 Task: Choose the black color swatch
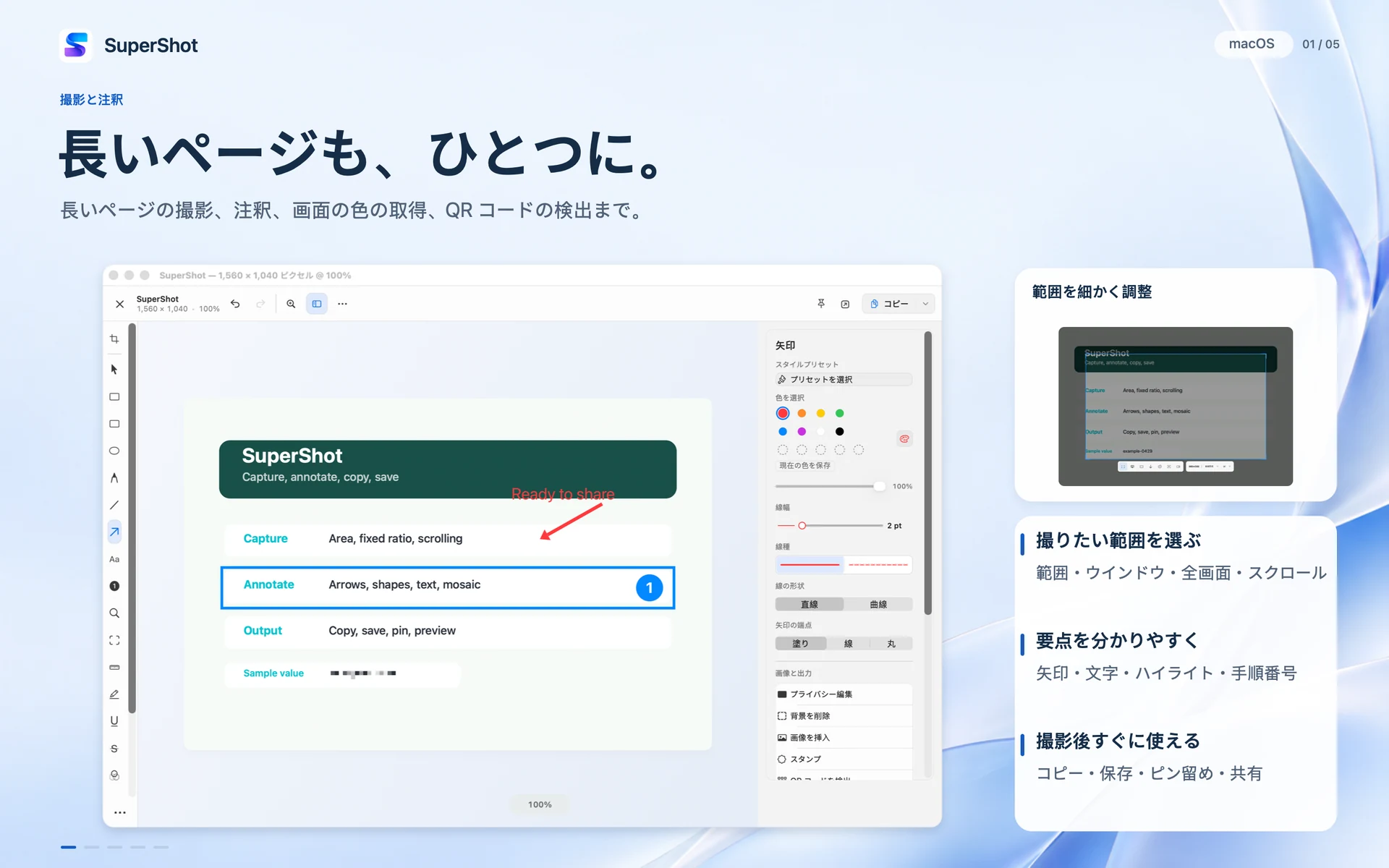click(x=840, y=431)
